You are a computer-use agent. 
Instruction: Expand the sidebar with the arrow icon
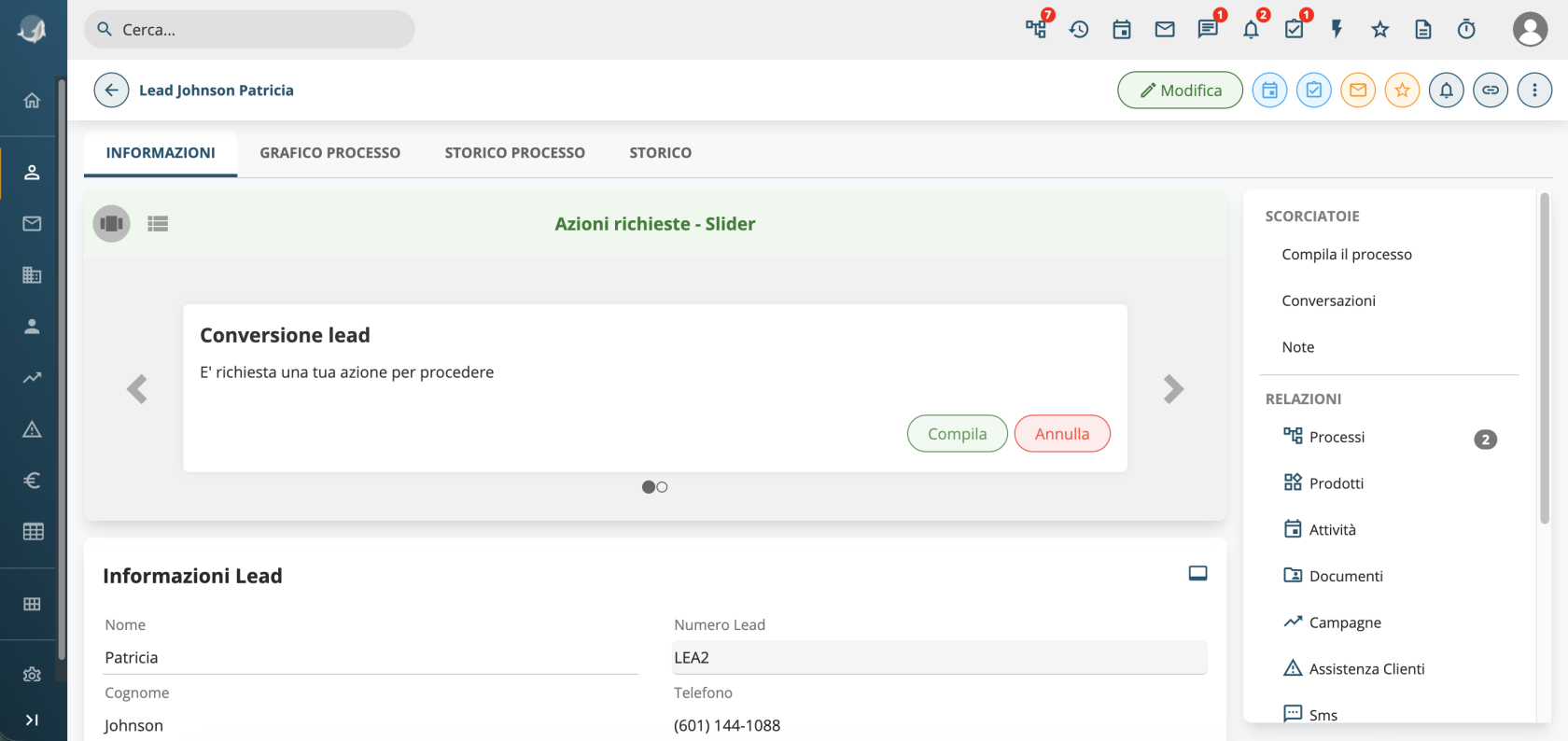[x=32, y=720]
